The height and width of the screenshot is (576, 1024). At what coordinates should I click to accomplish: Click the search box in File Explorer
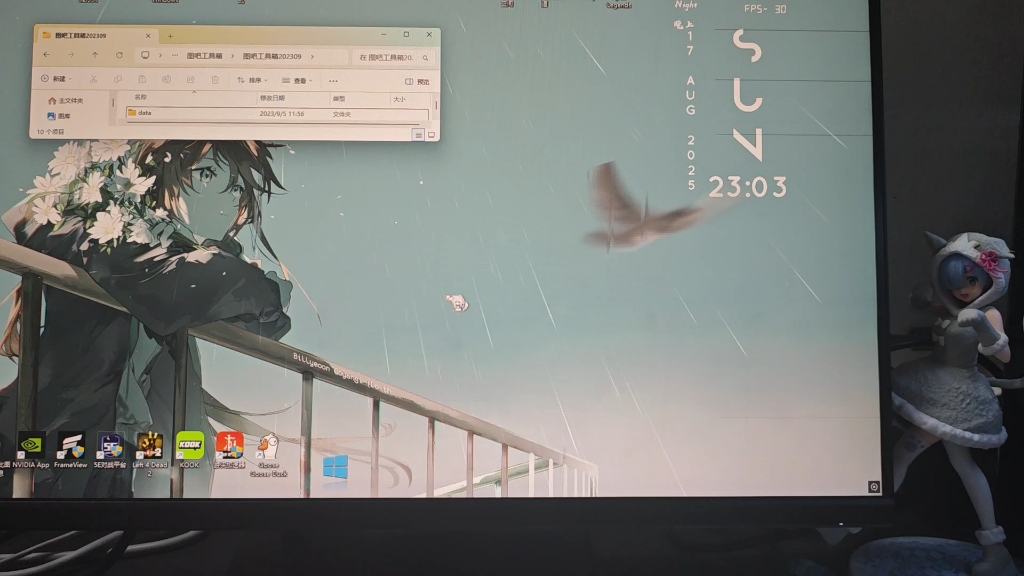392,57
